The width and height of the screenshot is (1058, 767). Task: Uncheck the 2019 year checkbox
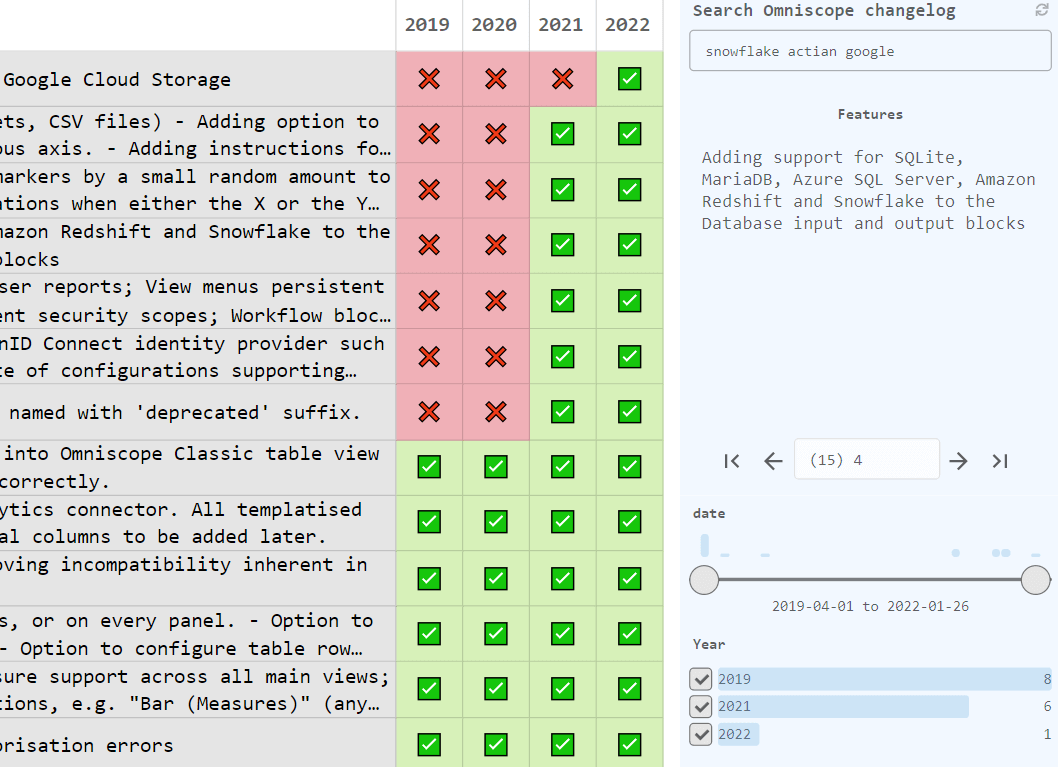[701, 679]
